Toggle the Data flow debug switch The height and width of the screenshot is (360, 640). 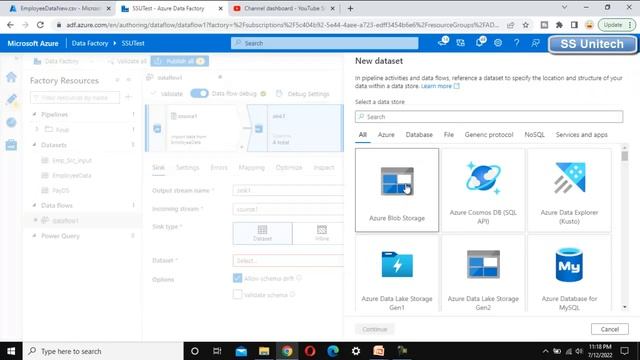pyautogui.click(x=199, y=93)
